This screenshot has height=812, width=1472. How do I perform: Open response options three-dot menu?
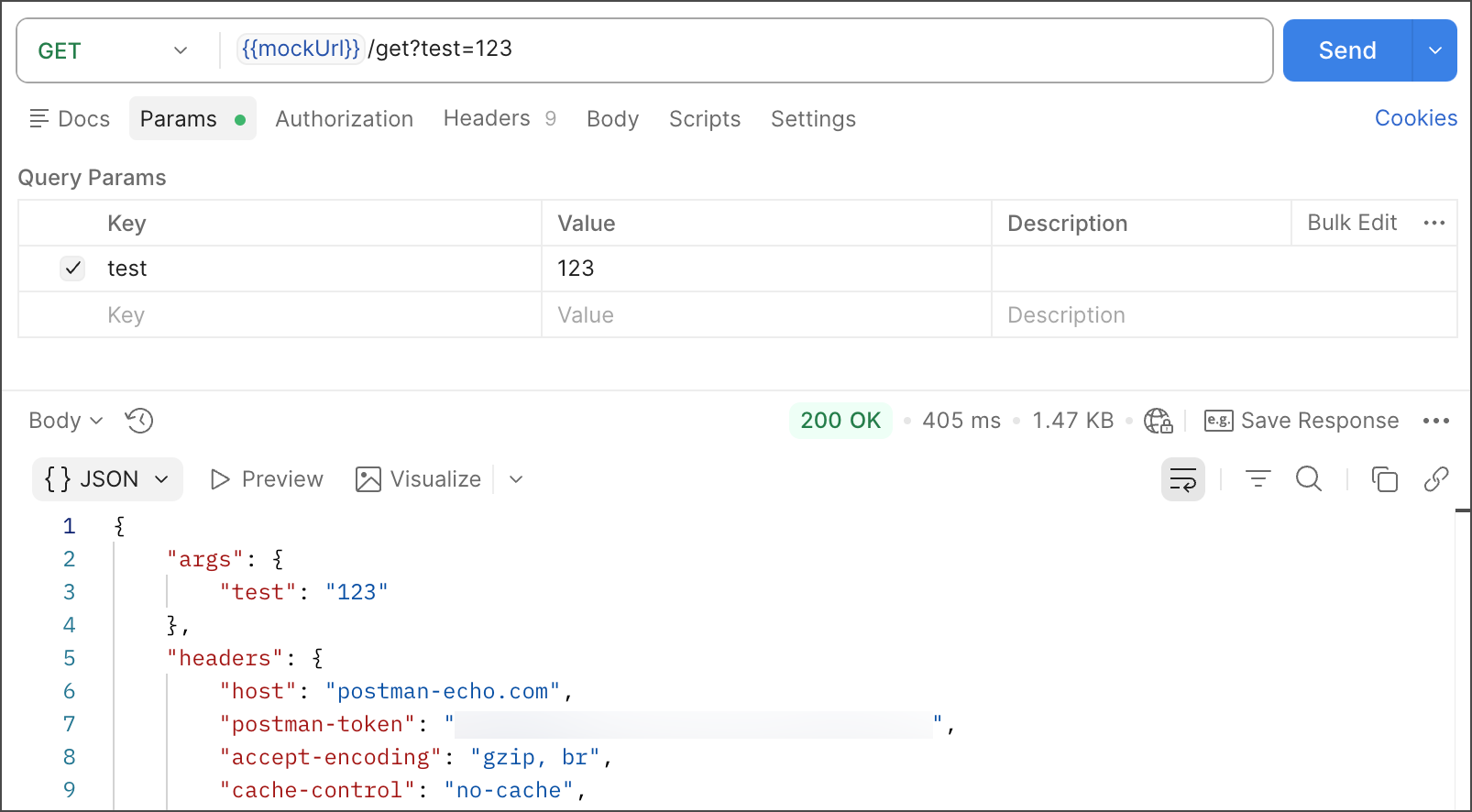point(1435,421)
